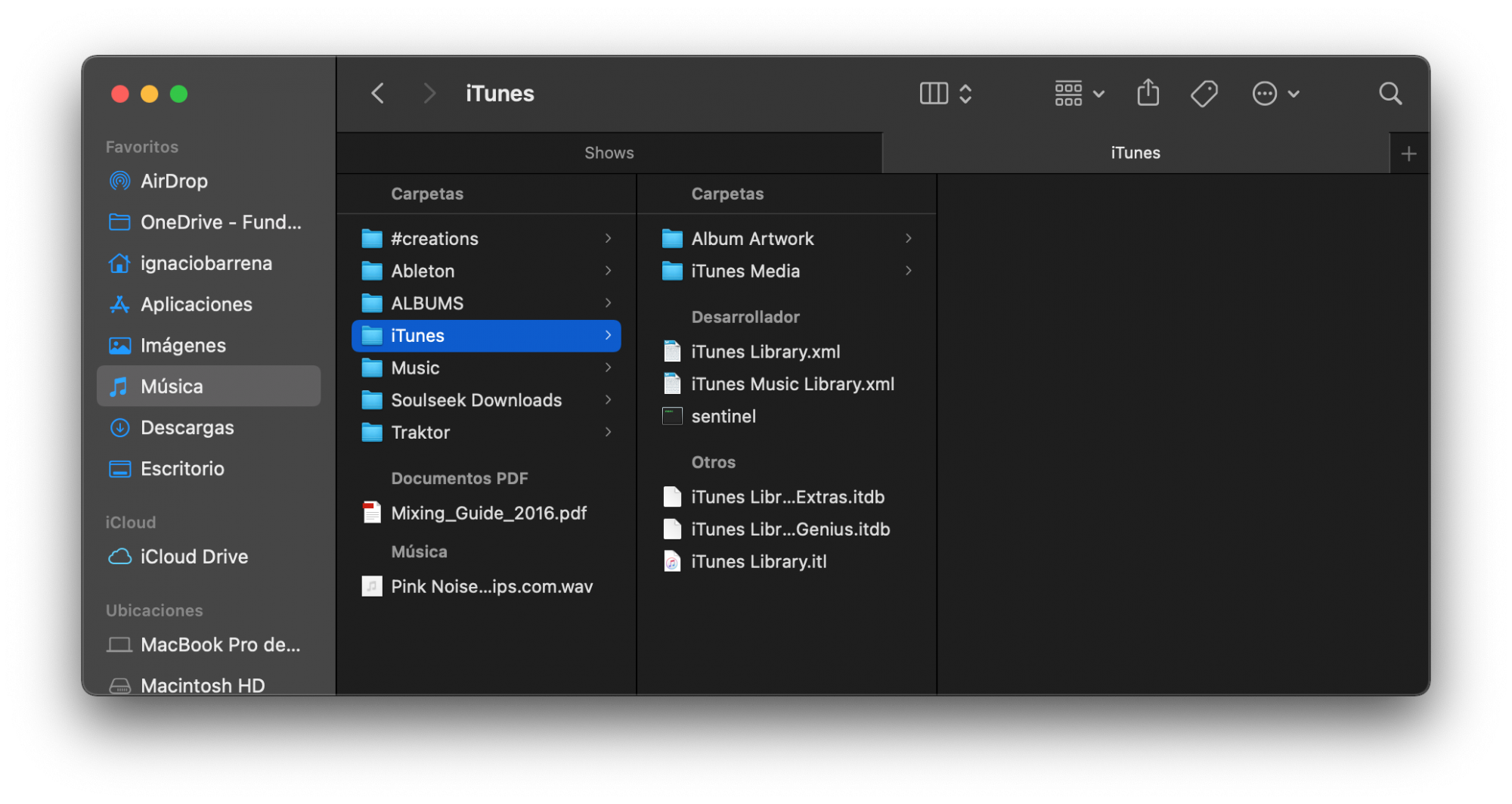Open AirDrop in the sidebar
The height and width of the screenshot is (804, 1512).
tap(209, 181)
